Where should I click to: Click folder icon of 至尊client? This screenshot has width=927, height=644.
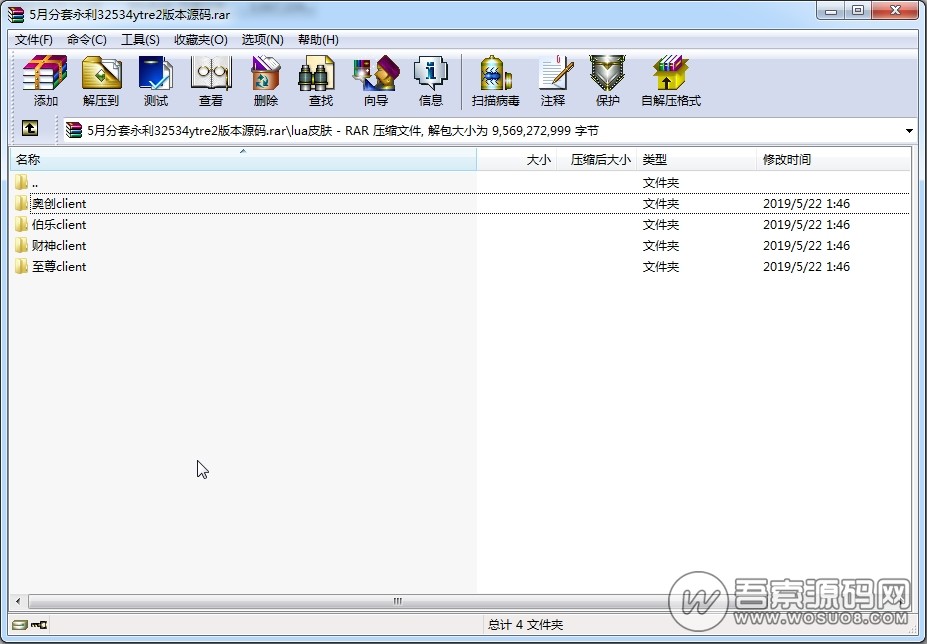pyautogui.click(x=21, y=267)
